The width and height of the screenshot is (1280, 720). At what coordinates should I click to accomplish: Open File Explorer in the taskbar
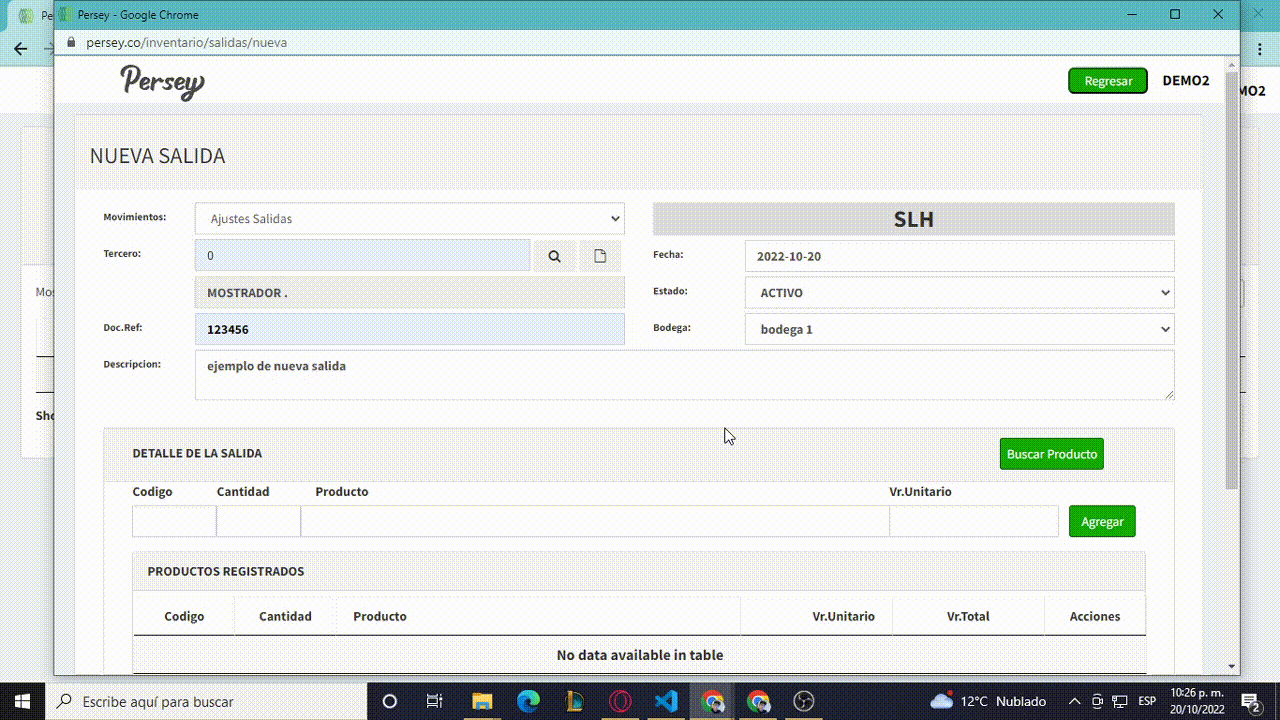coord(482,701)
